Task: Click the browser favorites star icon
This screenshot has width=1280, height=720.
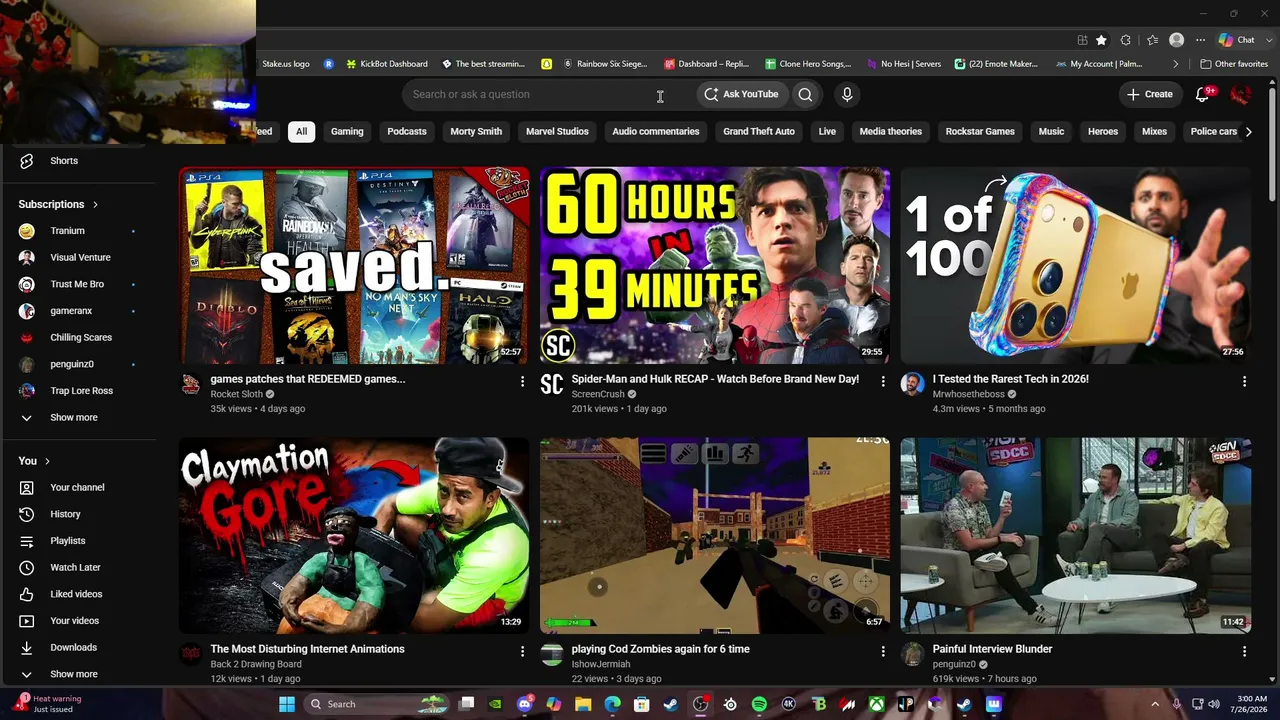Action: tap(1101, 40)
